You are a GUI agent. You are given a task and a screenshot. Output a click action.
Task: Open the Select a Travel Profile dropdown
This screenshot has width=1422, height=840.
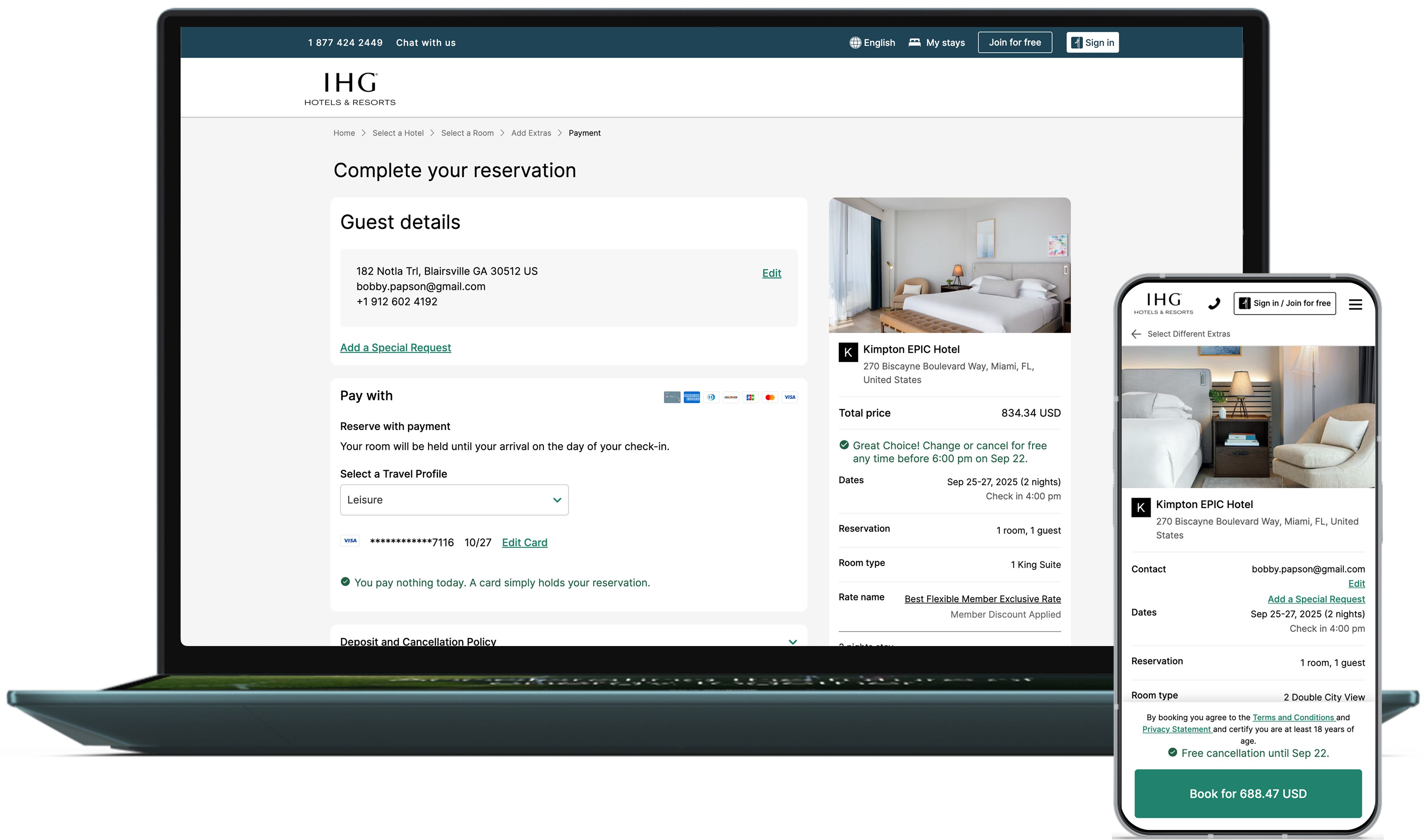click(454, 500)
